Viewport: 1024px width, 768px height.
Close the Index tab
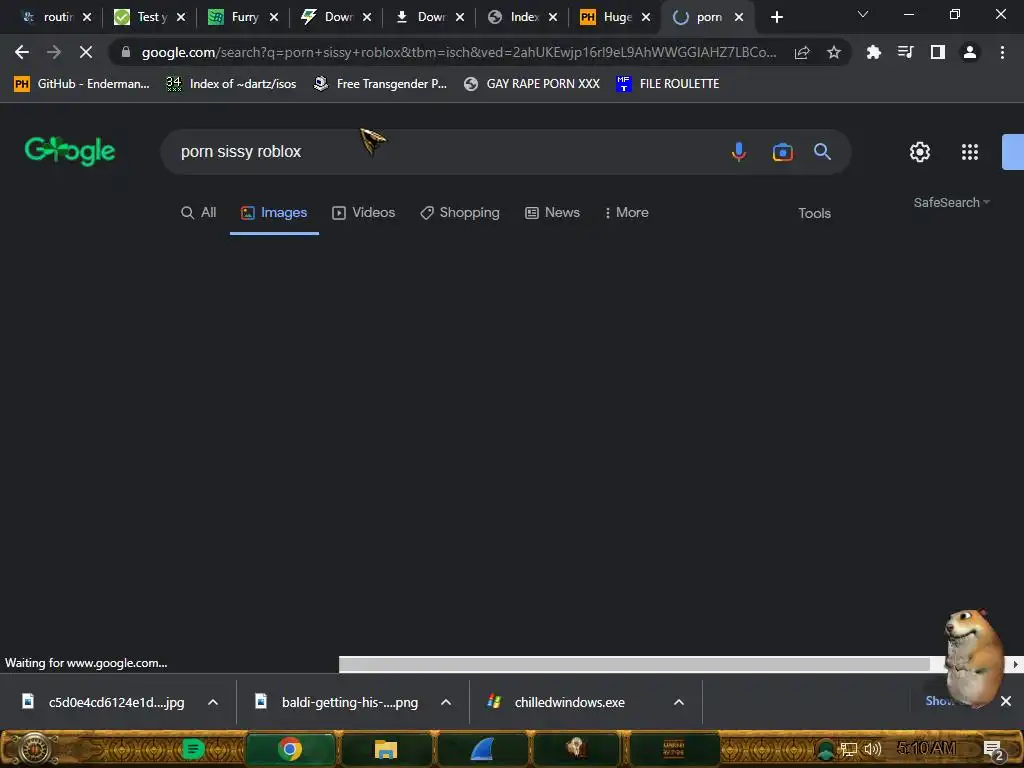click(553, 17)
